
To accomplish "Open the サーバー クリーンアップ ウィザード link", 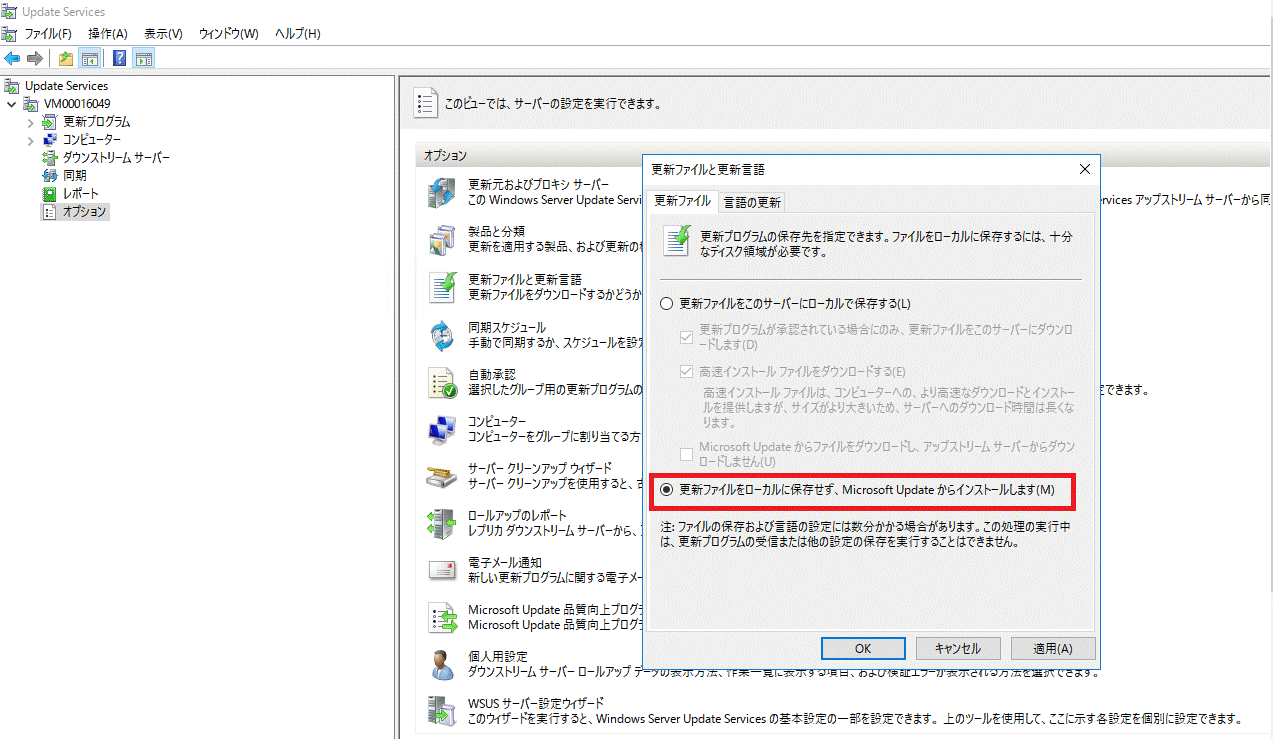I will pyautogui.click(x=540, y=468).
